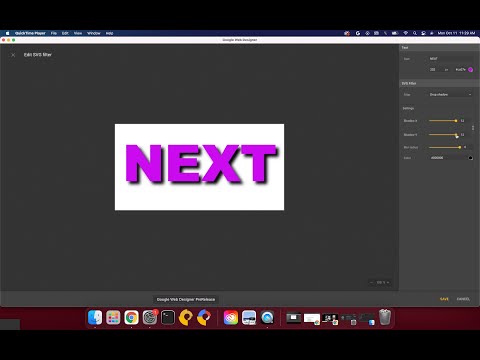Screen dimensions: 480x360
Task: Open Launchpad from the dock
Action: pos(113,317)
